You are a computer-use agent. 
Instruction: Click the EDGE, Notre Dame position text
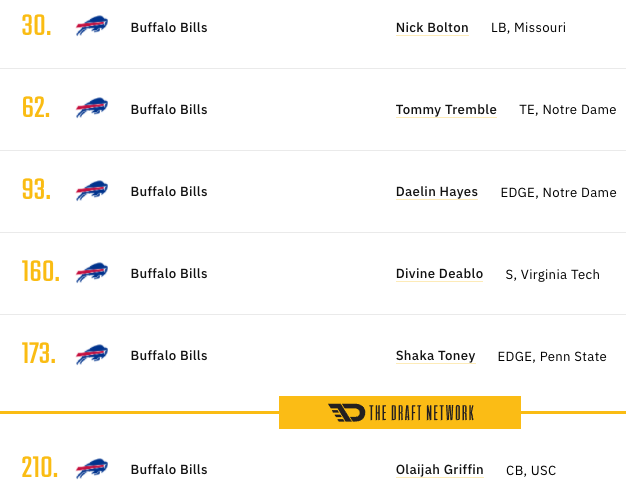tap(558, 192)
